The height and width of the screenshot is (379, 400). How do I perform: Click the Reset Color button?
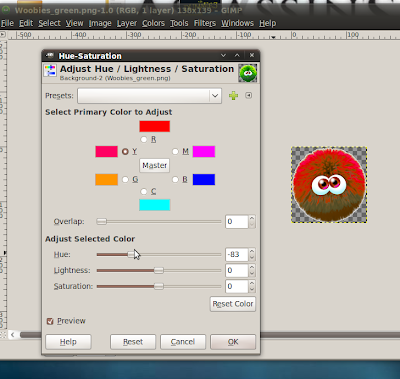point(233,304)
